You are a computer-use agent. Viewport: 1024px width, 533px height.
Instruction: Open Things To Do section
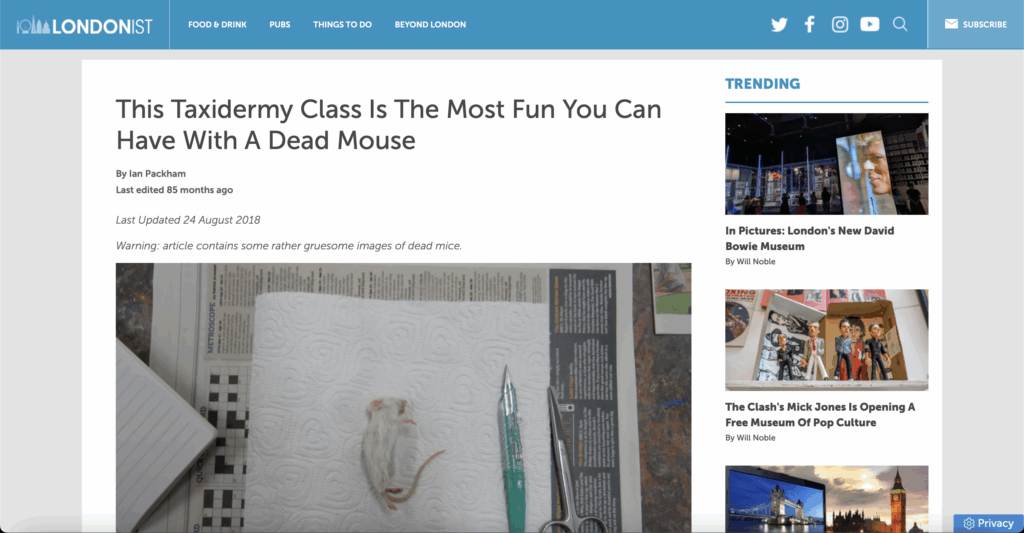(342, 25)
